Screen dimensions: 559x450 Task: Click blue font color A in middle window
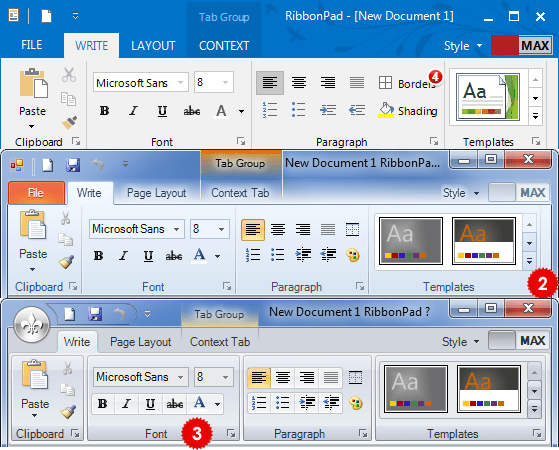coord(199,256)
